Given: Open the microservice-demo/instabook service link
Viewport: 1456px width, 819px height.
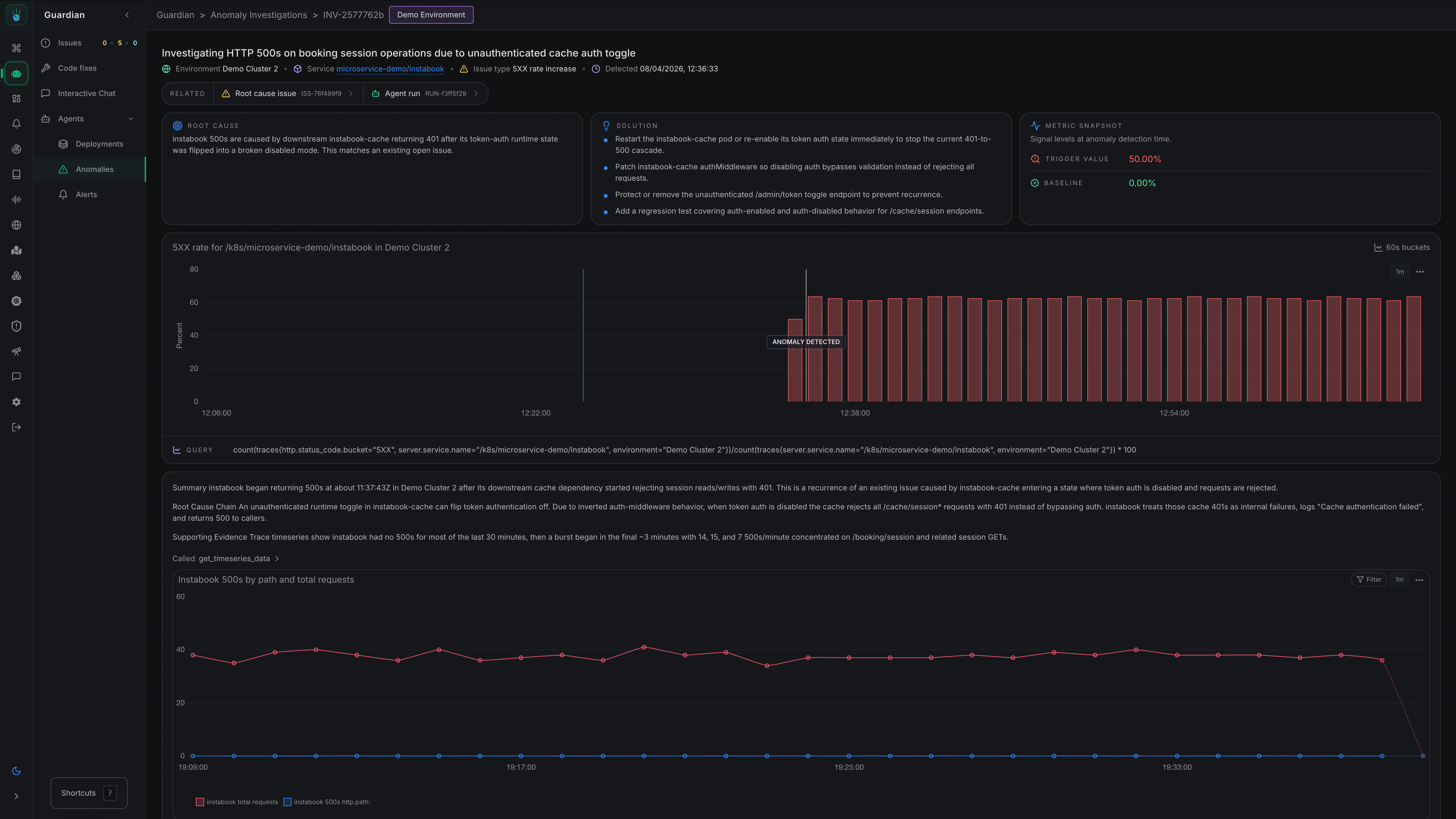Looking at the screenshot, I should (390, 69).
